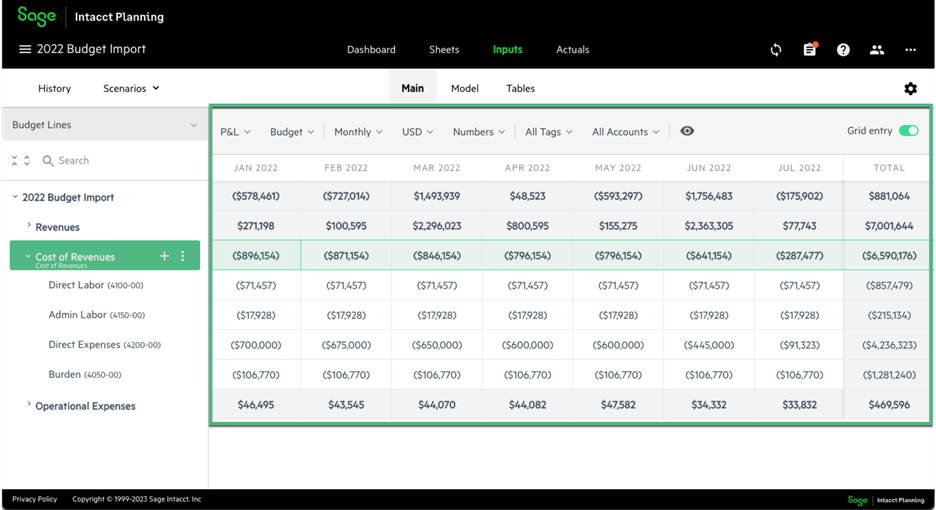Viewport: 936px width, 510px height.
Task: Expand the Operational Expenses node
Action: (x=28, y=404)
